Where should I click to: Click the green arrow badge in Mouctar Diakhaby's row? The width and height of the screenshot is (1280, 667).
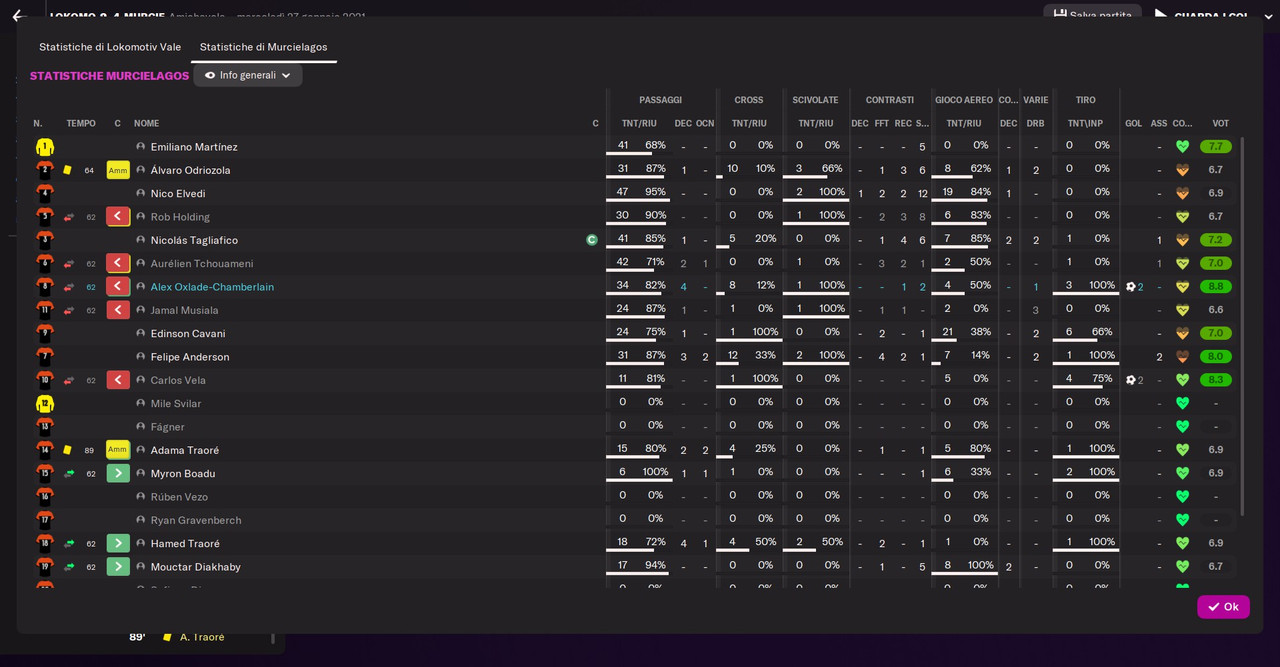coord(118,567)
